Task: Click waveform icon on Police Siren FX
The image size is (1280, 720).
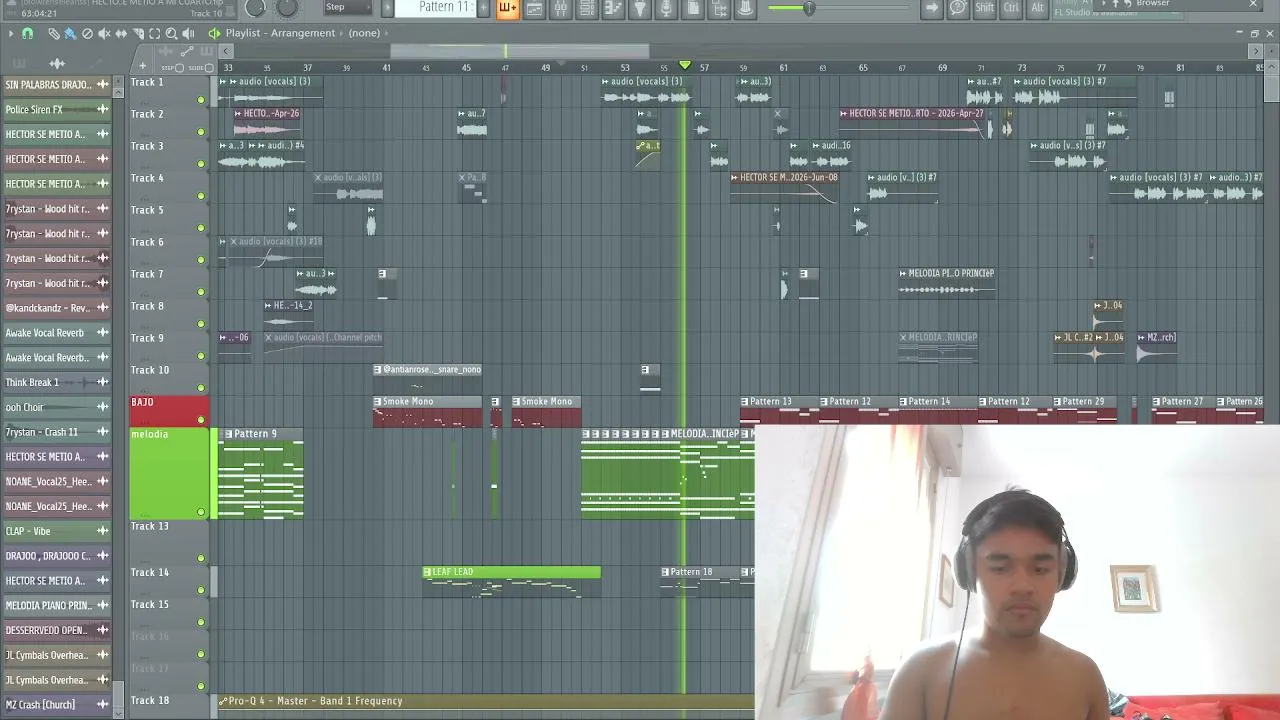Action: 102,110
